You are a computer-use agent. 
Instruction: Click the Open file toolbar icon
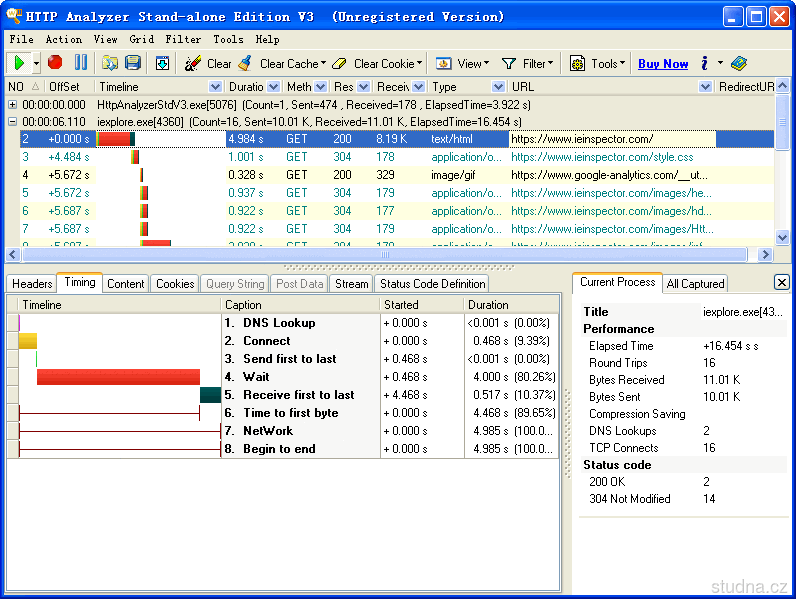110,63
